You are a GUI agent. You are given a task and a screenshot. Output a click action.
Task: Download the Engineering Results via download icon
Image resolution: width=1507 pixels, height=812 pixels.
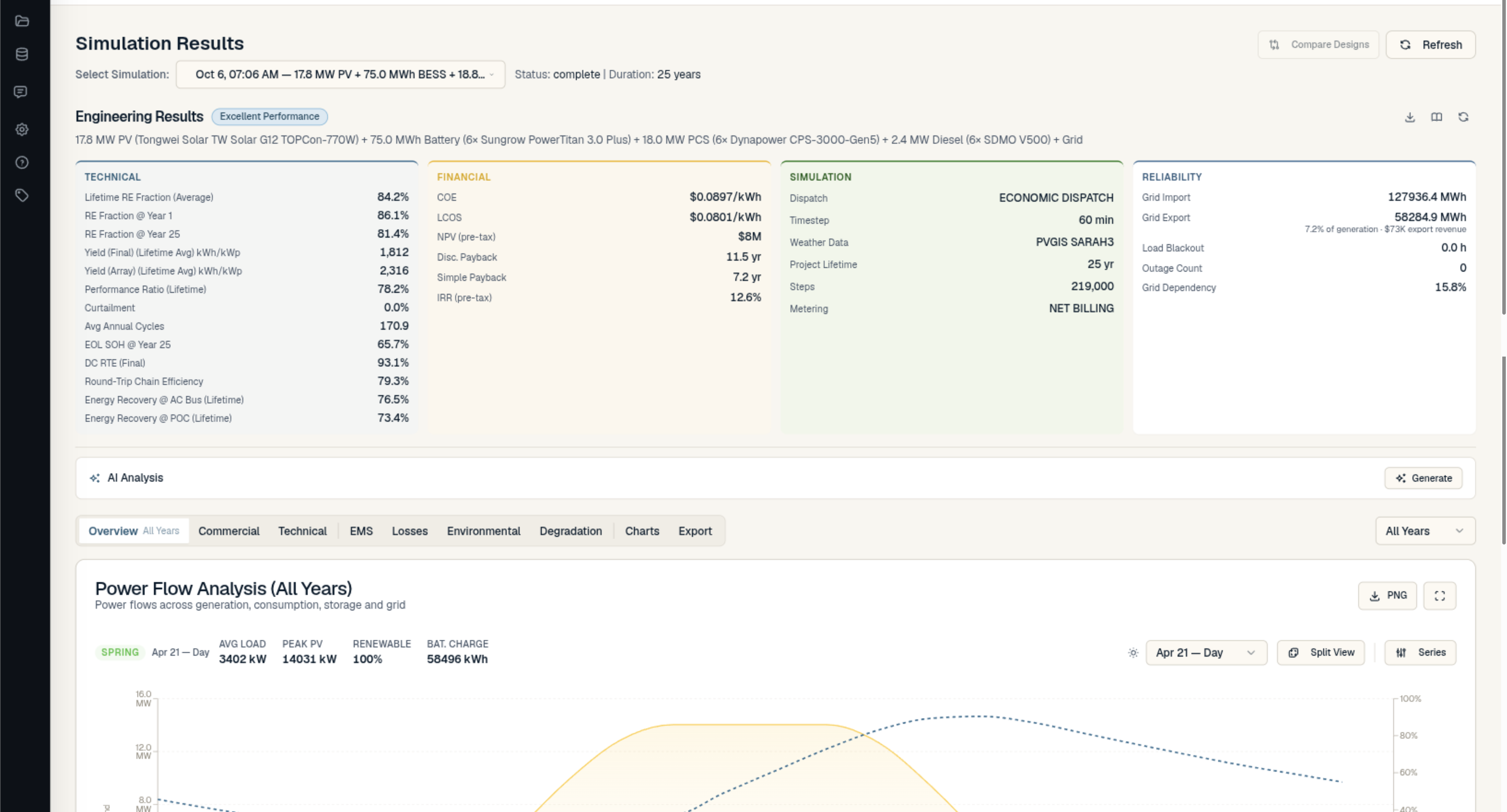[x=1410, y=117]
